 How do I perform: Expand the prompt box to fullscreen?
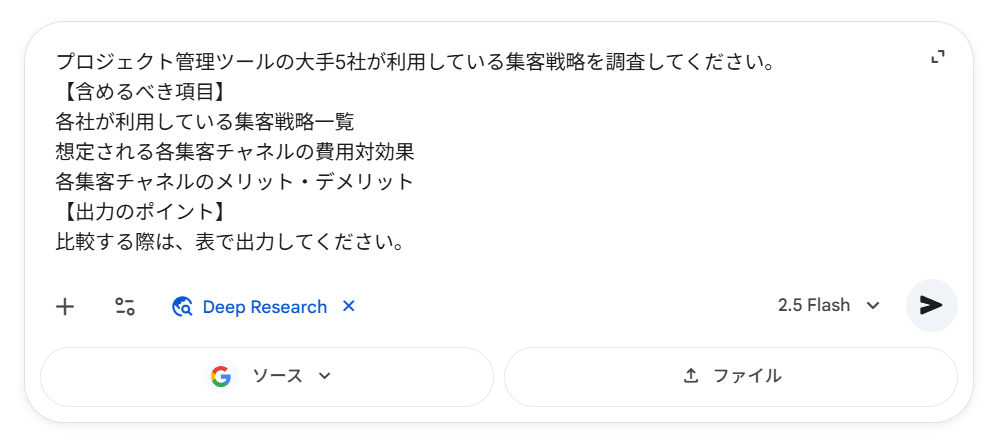tap(938, 58)
